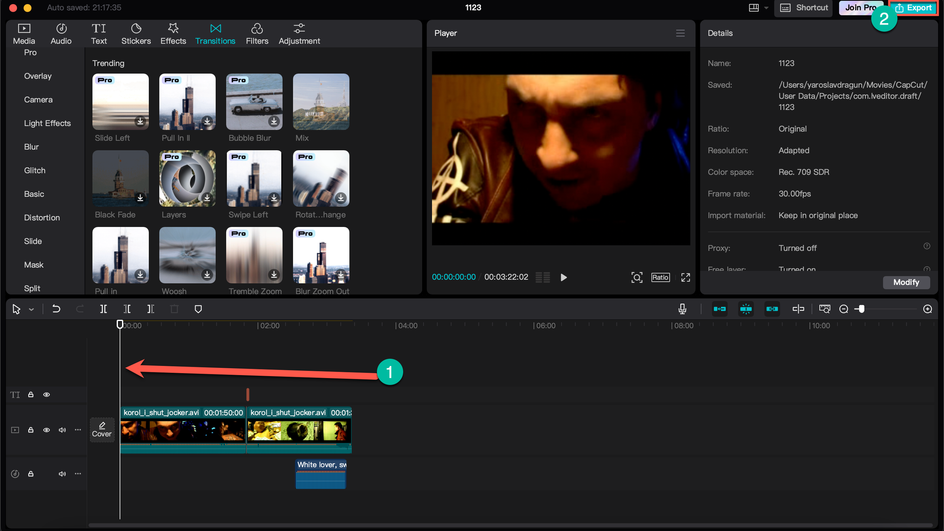Select the Basic transition category
The width and height of the screenshot is (944, 531).
click(34, 194)
